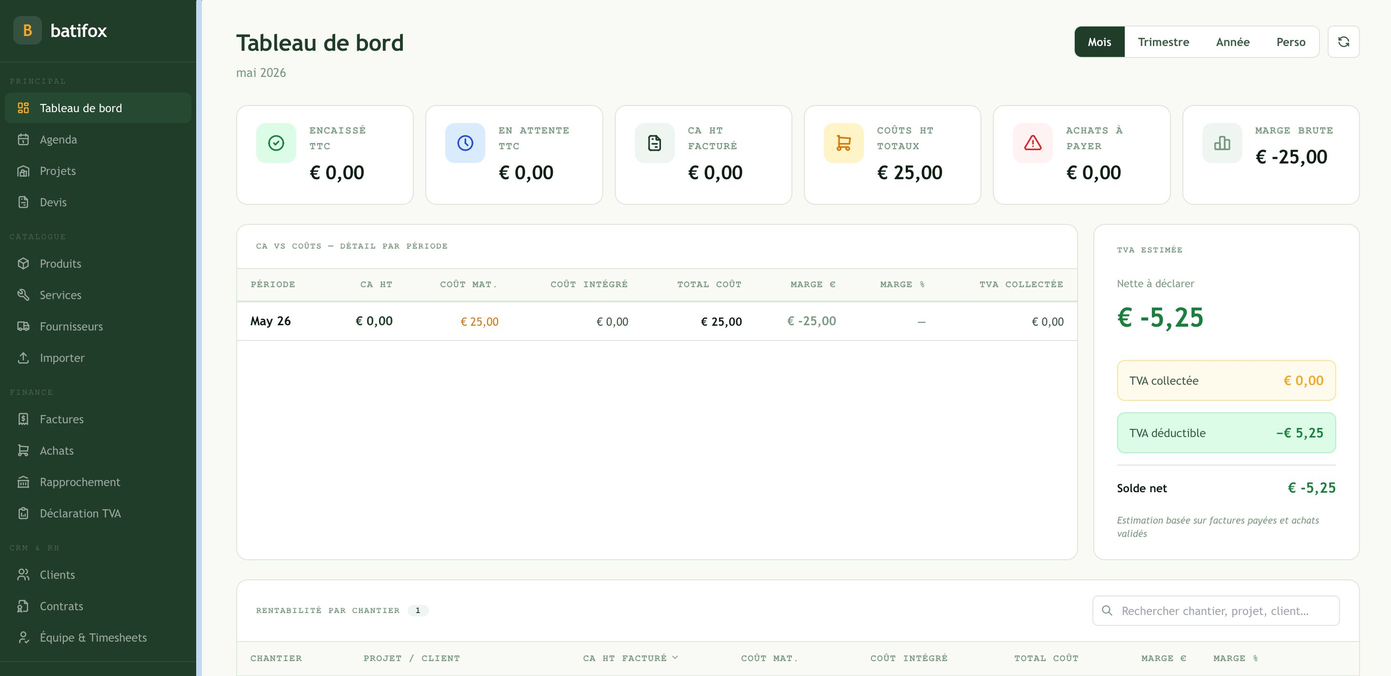Click the Période column header
This screenshot has height=676, width=1391.
[273, 284]
